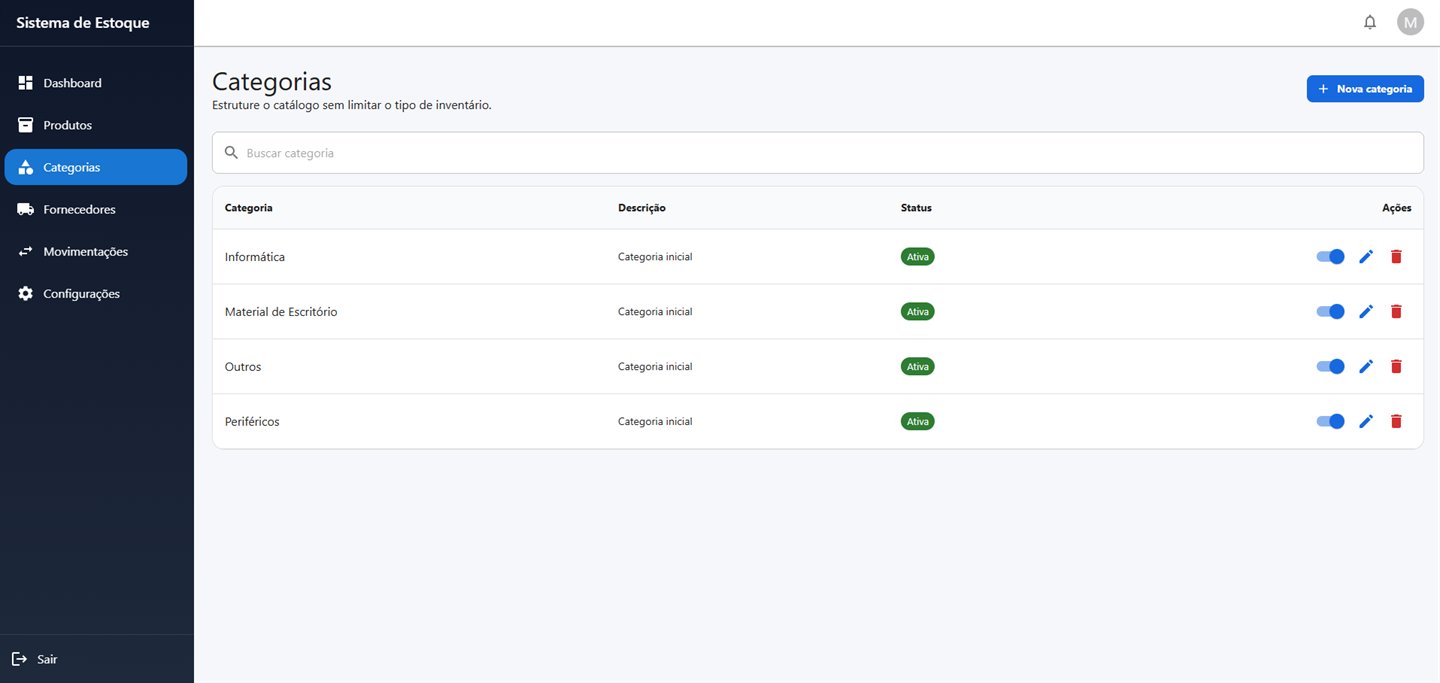This screenshot has height=683, width=1440.
Task: Delete the Periféricos category
Action: point(1396,422)
